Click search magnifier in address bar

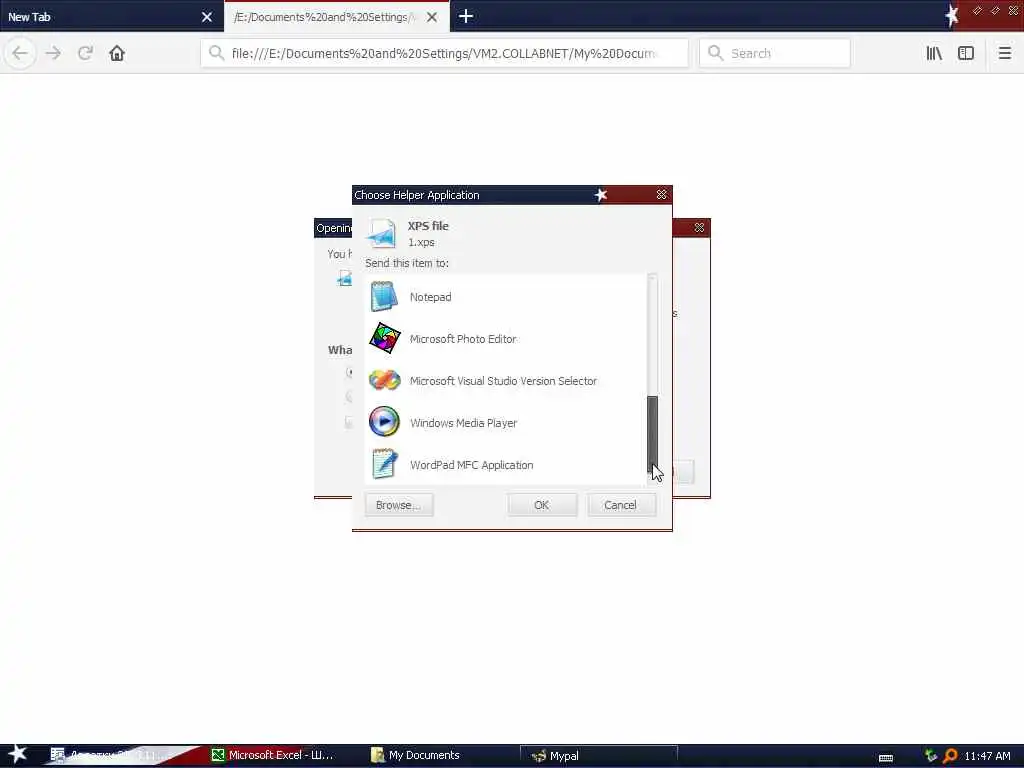(217, 53)
